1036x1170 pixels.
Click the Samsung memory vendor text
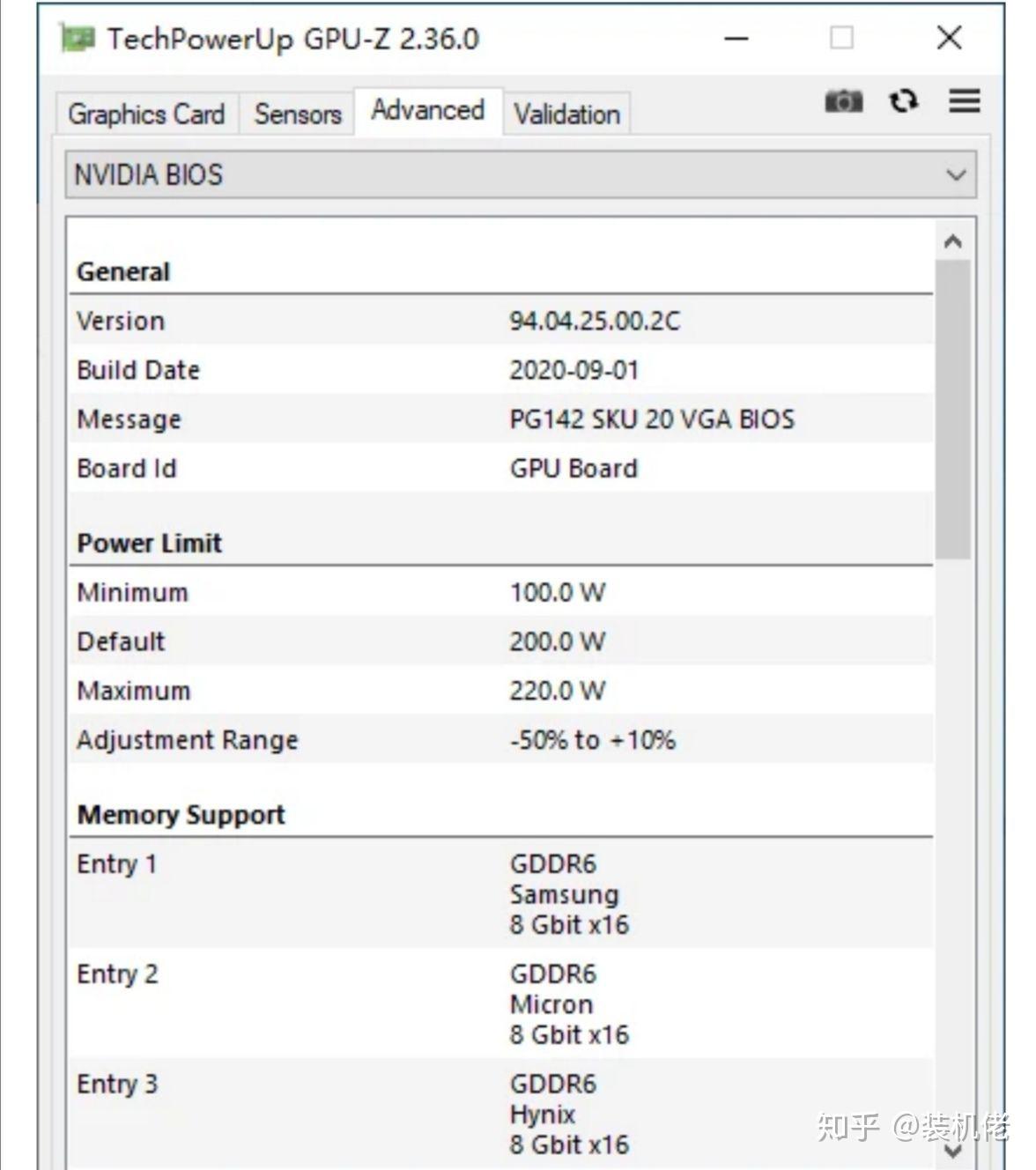point(564,895)
